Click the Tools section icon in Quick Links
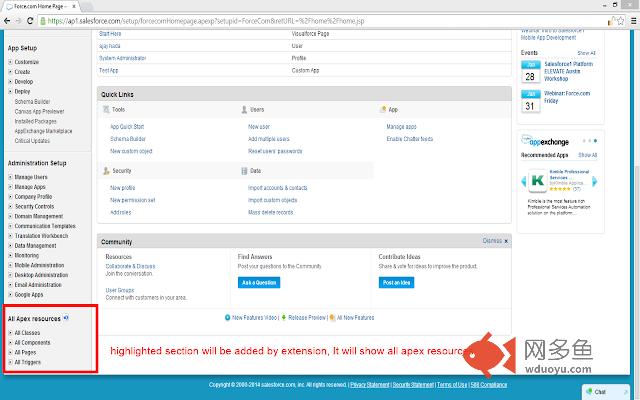This screenshot has width=640, height=400. [107, 109]
